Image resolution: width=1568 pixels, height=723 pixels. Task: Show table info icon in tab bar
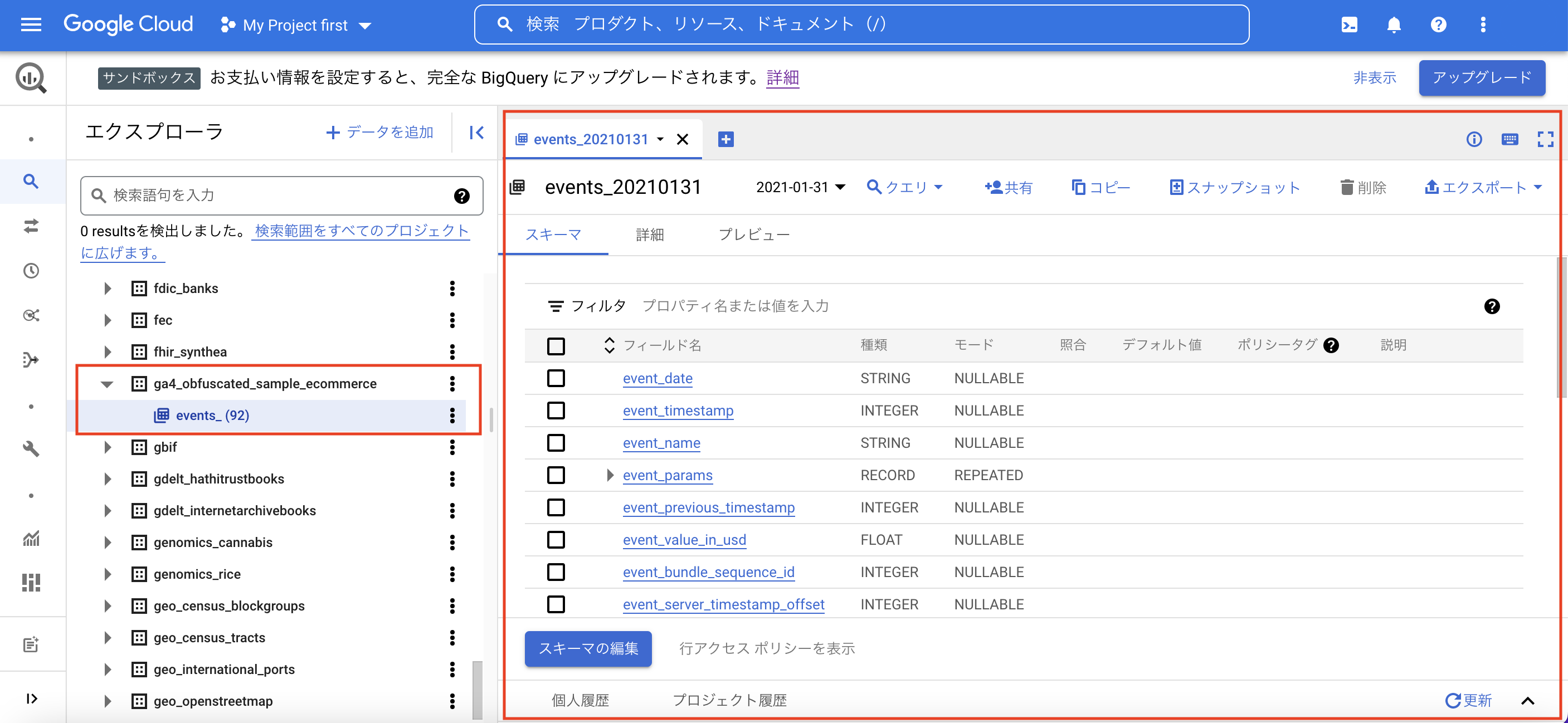[1474, 139]
